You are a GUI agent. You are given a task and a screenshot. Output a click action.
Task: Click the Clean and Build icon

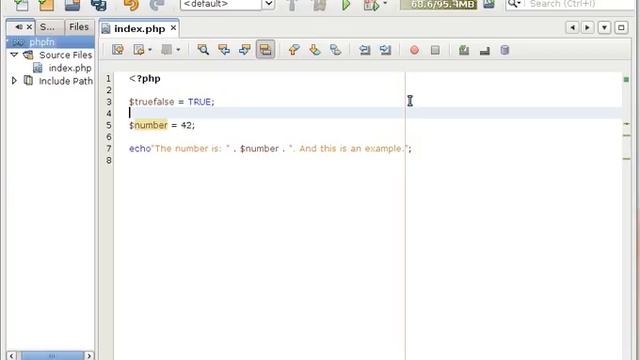point(319,5)
